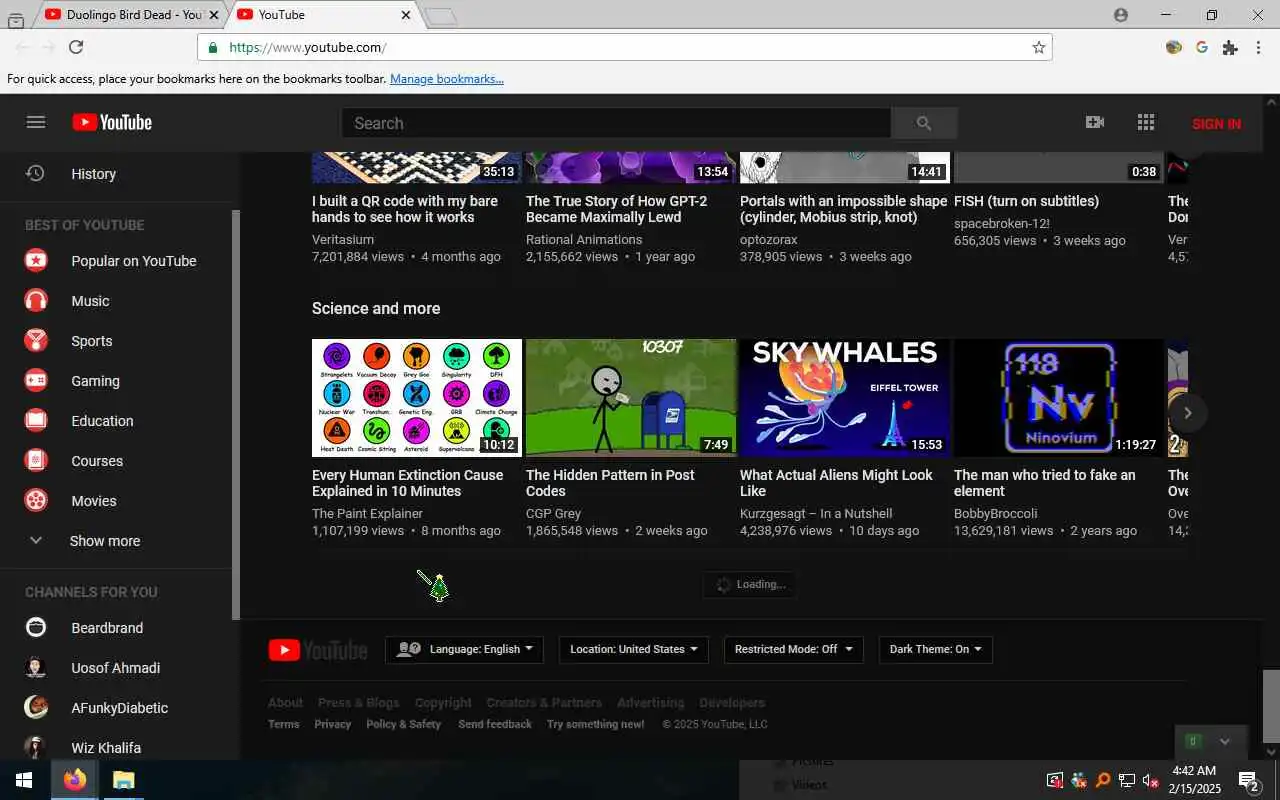Image resolution: width=1280 pixels, height=800 pixels.
Task: Open the QR code video title
Action: point(405,209)
